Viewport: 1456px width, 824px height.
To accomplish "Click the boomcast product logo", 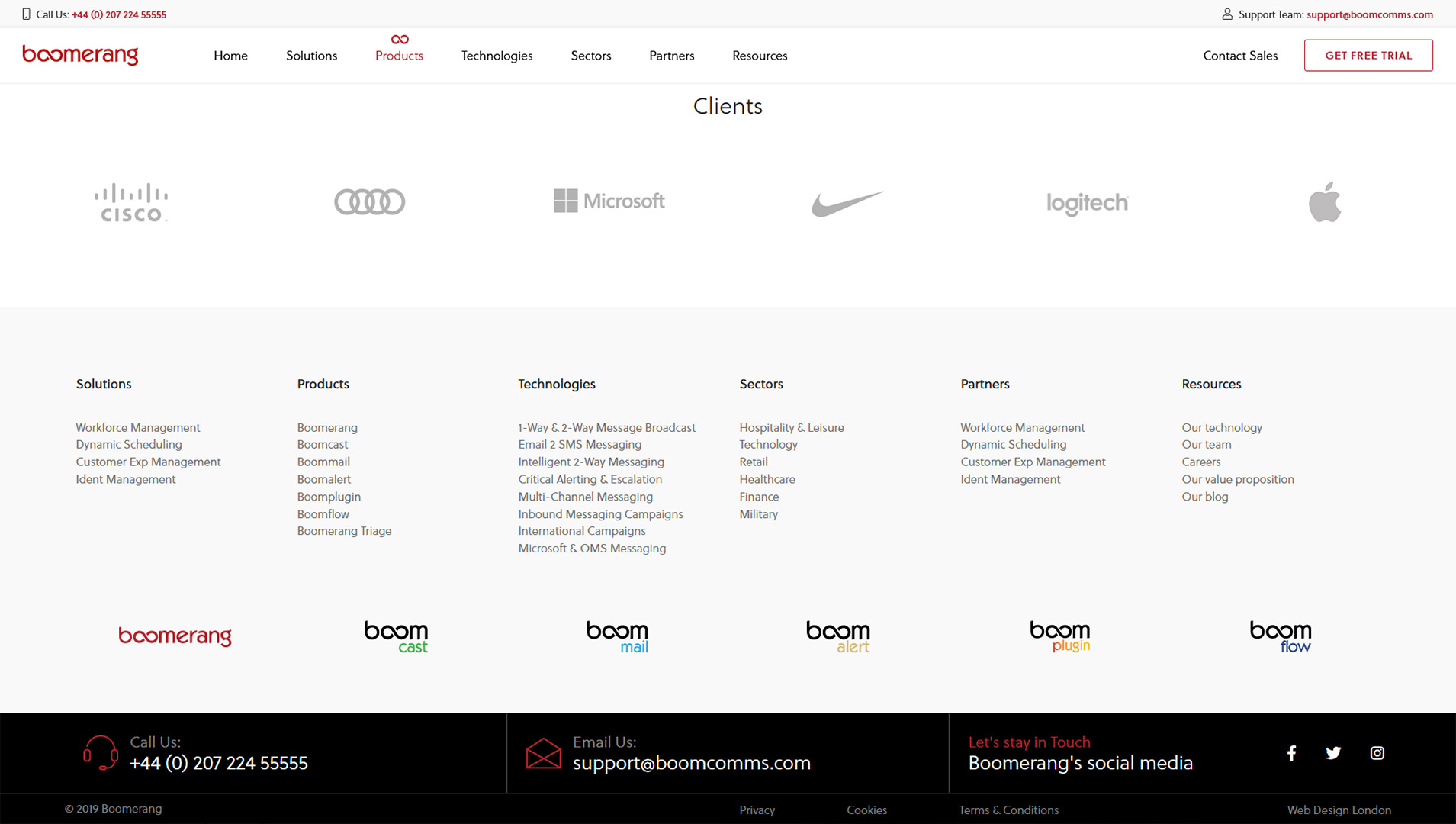I will click(396, 637).
